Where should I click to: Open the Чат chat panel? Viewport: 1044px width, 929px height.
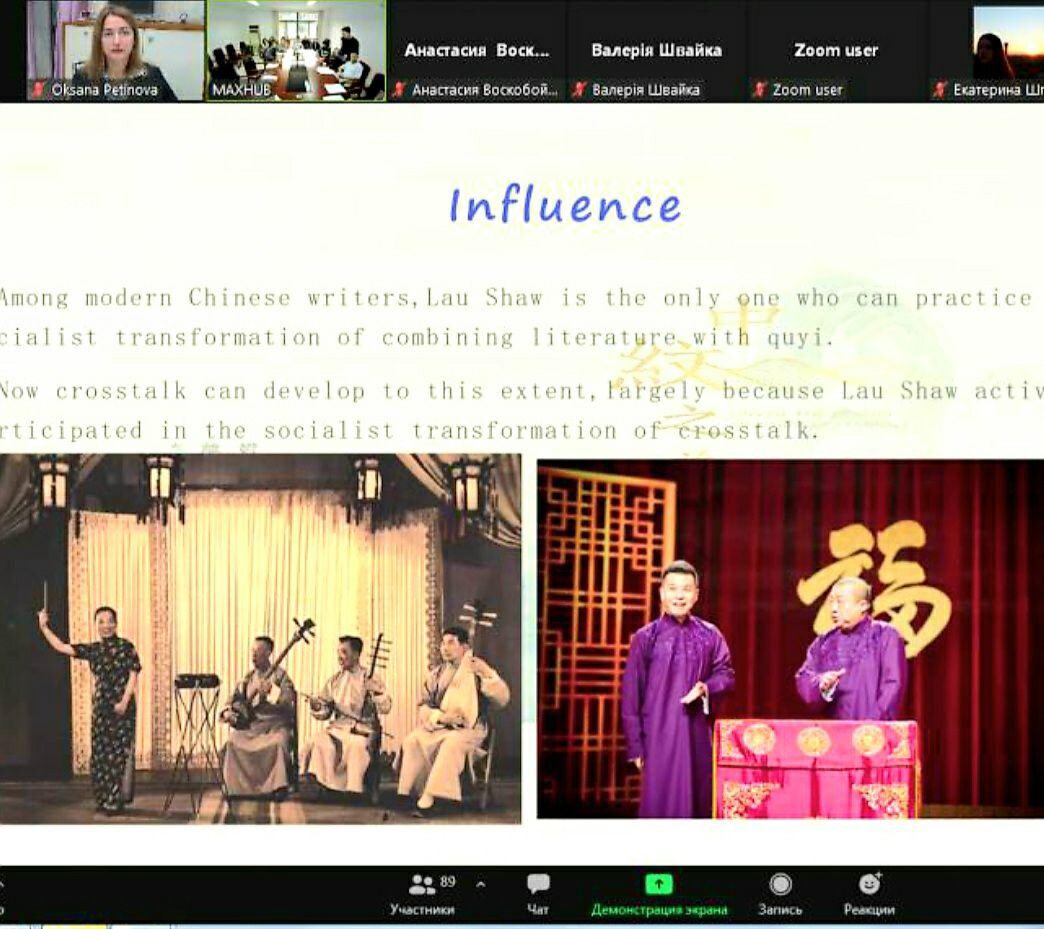(x=538, y=894)
